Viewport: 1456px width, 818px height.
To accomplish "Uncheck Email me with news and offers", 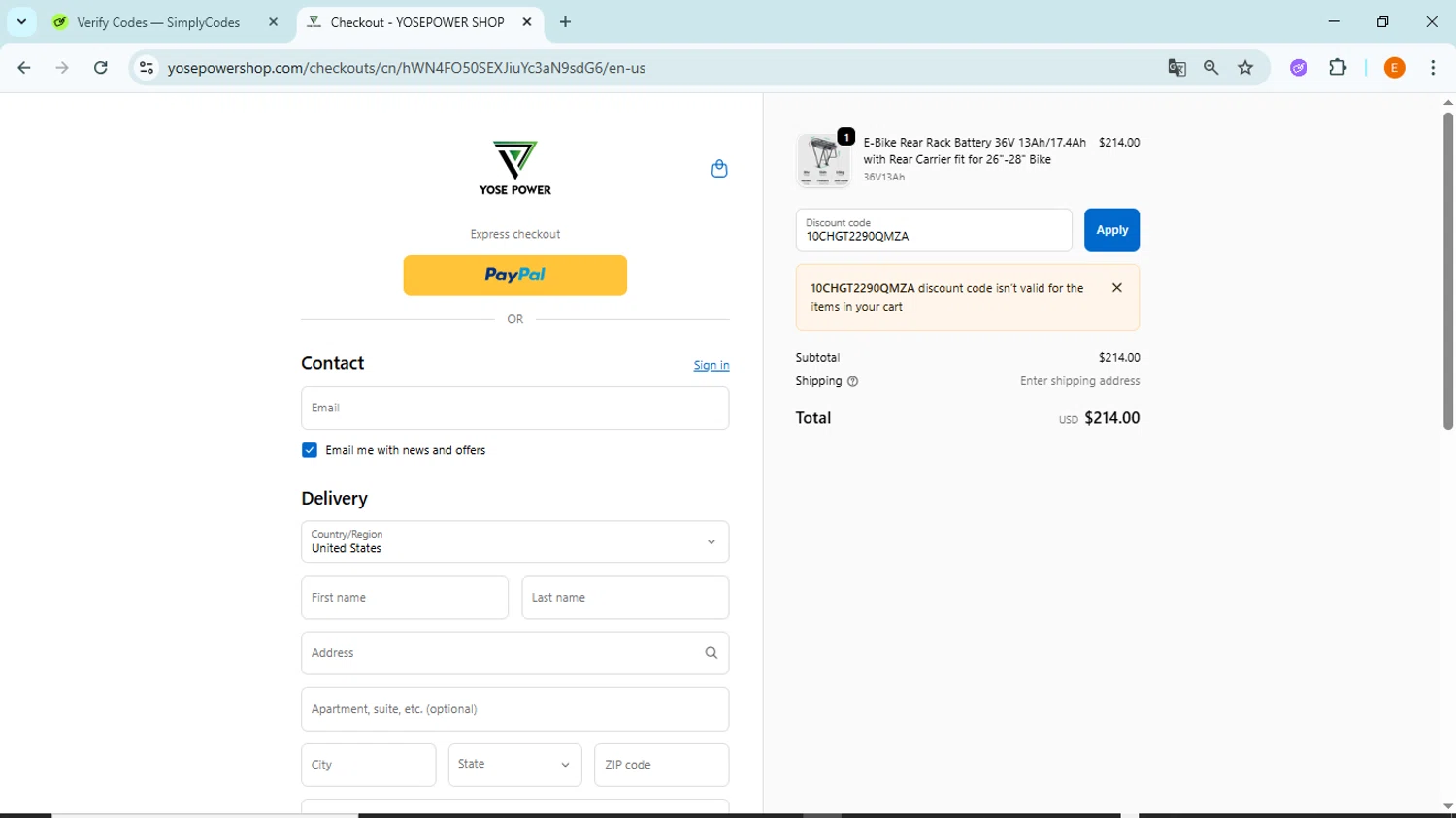I will pyautogui.click(x=310, y=450).
